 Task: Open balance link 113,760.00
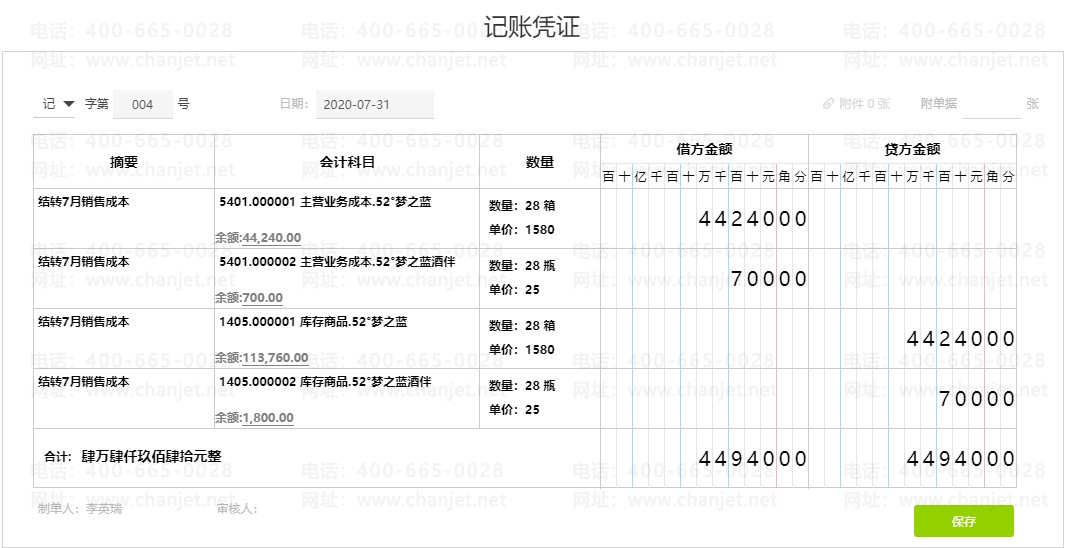pos(275,357)
